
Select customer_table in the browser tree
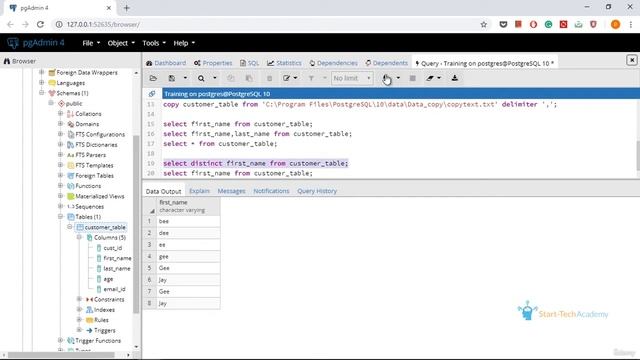(x=101, y=227)
